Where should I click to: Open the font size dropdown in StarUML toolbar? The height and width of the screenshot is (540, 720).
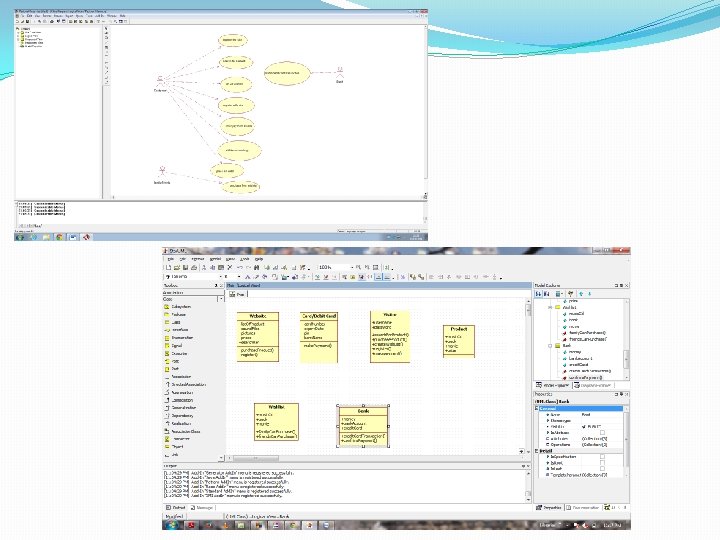pyautogui.click(x=239, y=277)
